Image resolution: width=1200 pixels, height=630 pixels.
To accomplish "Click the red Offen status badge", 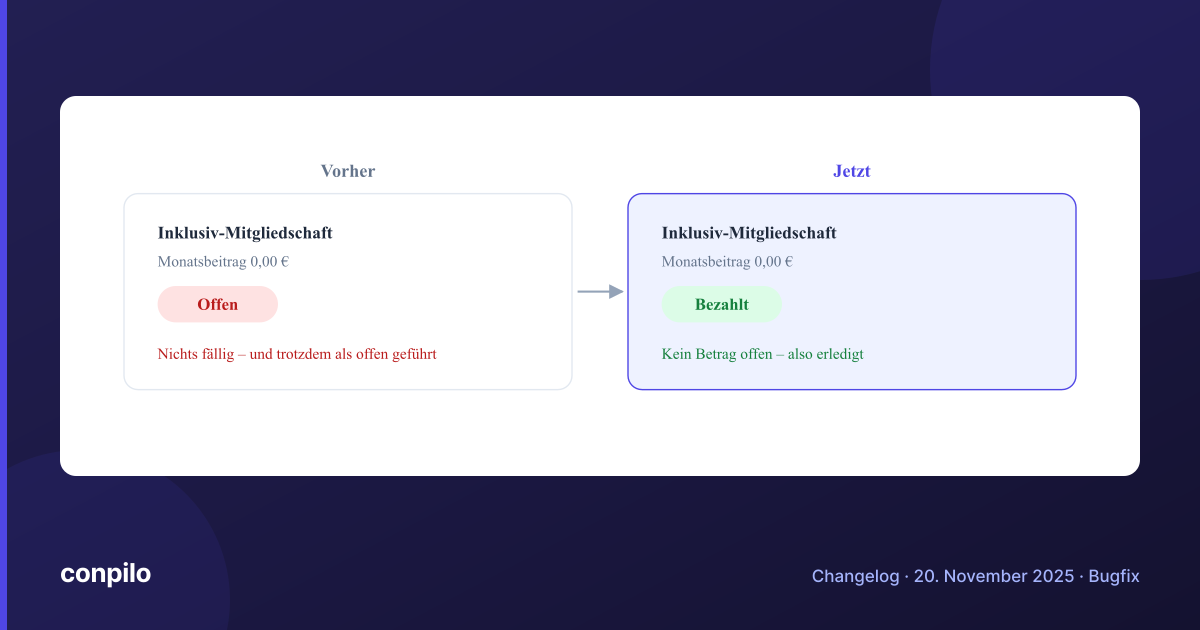I will pos(217,304).
